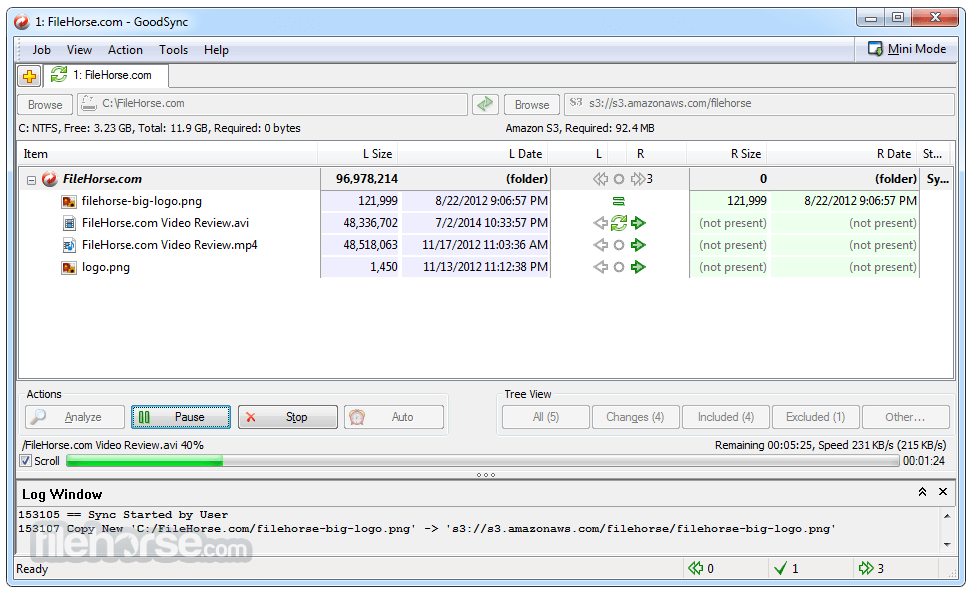Viewport: 971px width, 593px height.
Task: Pause the sync job
Action: tap(181, 417)
